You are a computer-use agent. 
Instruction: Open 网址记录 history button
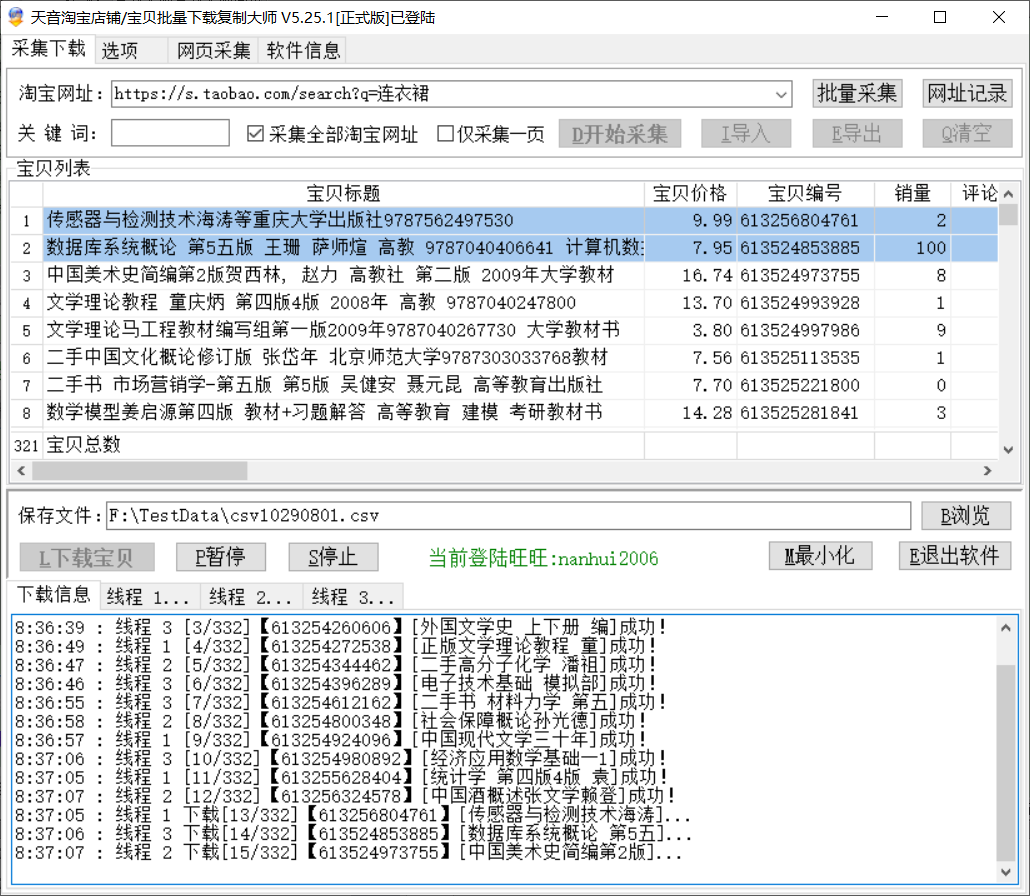click(967, 94)
